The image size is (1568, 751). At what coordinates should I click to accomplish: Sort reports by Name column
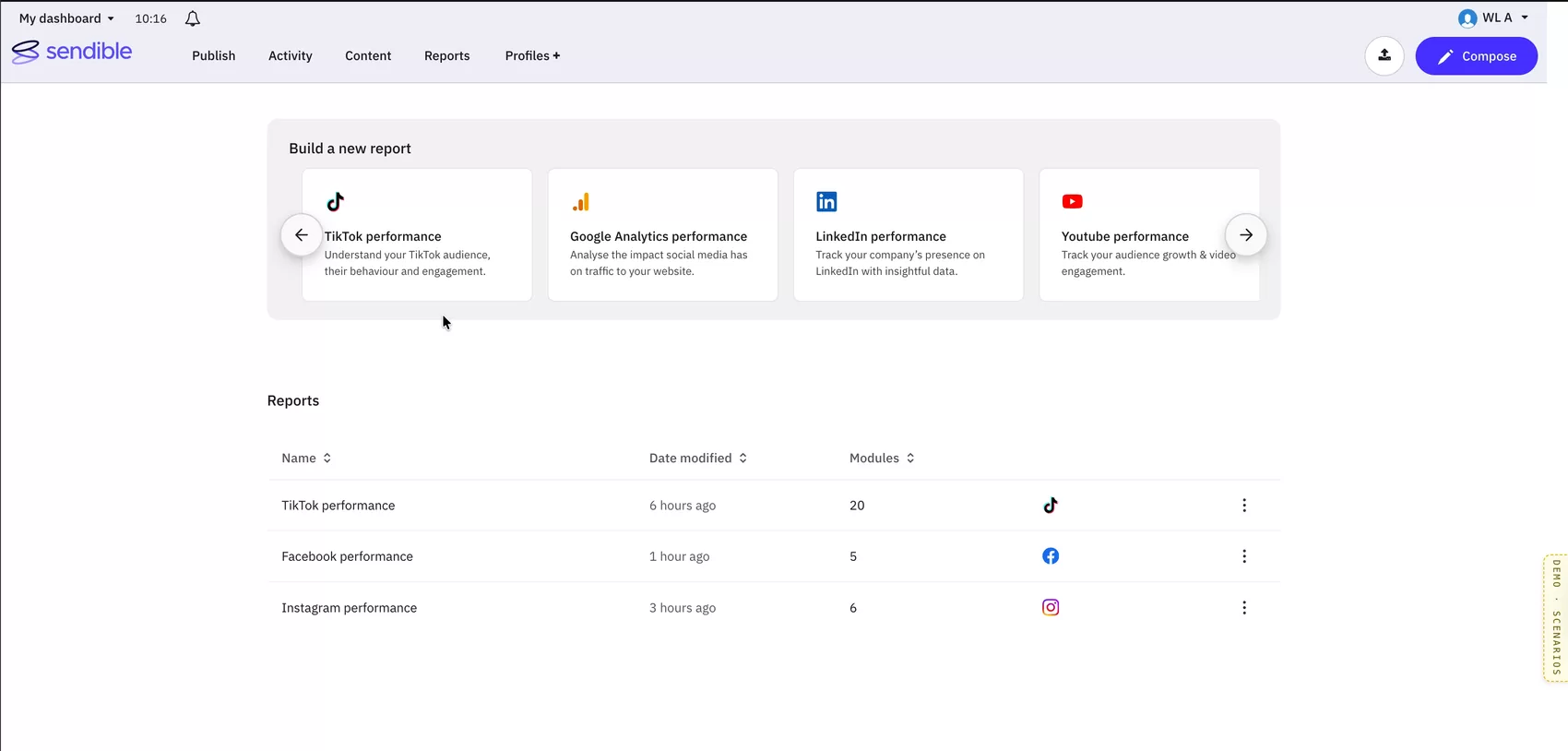306,458
